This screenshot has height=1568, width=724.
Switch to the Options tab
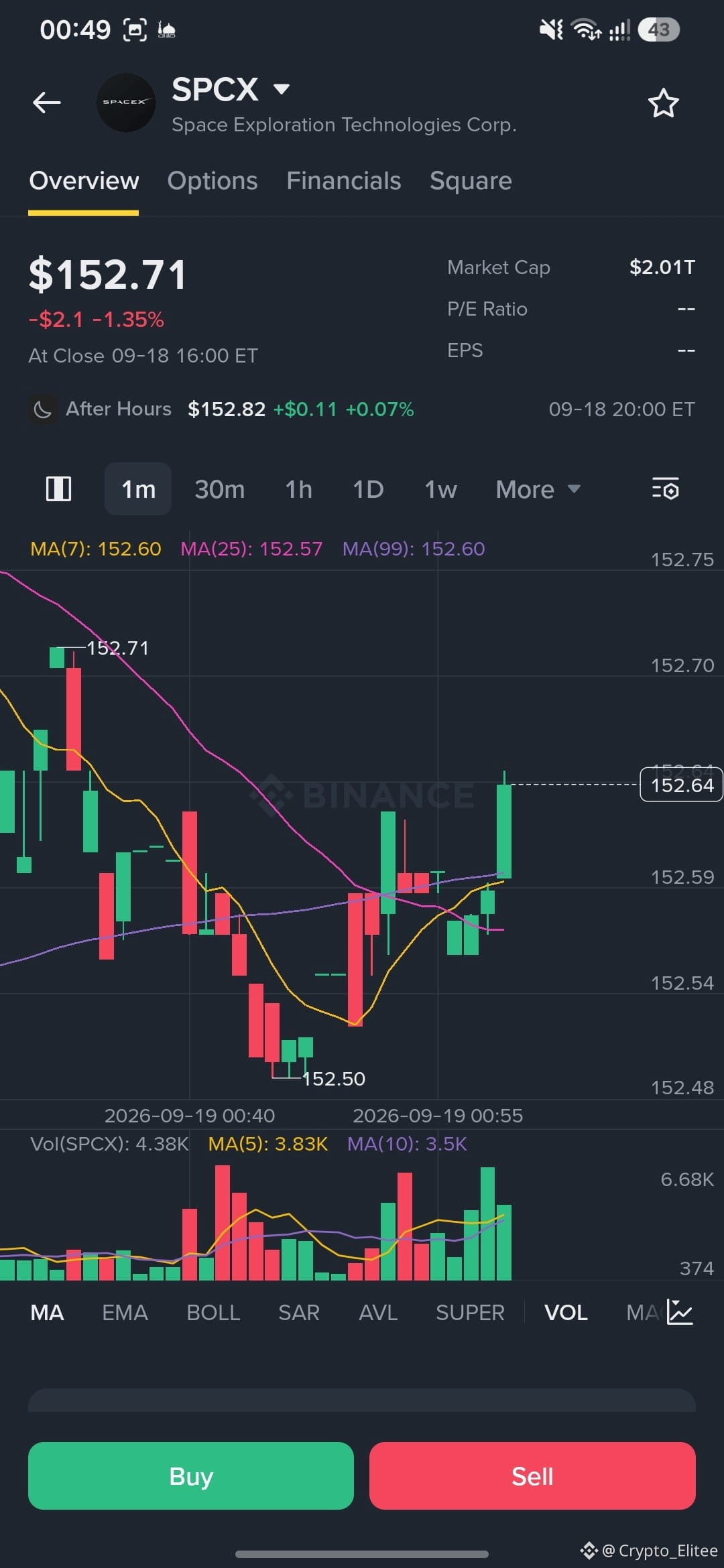click(212, 181)
